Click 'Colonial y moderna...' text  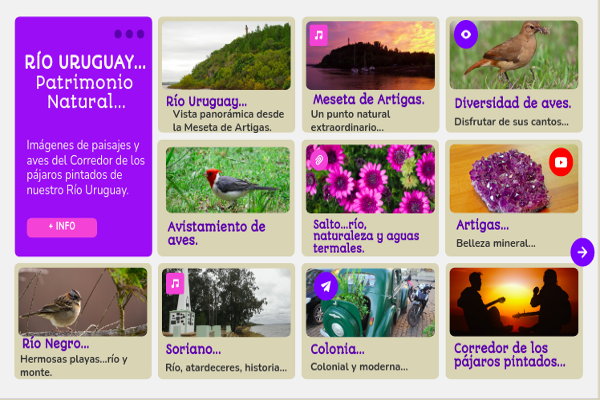point(359,367)
